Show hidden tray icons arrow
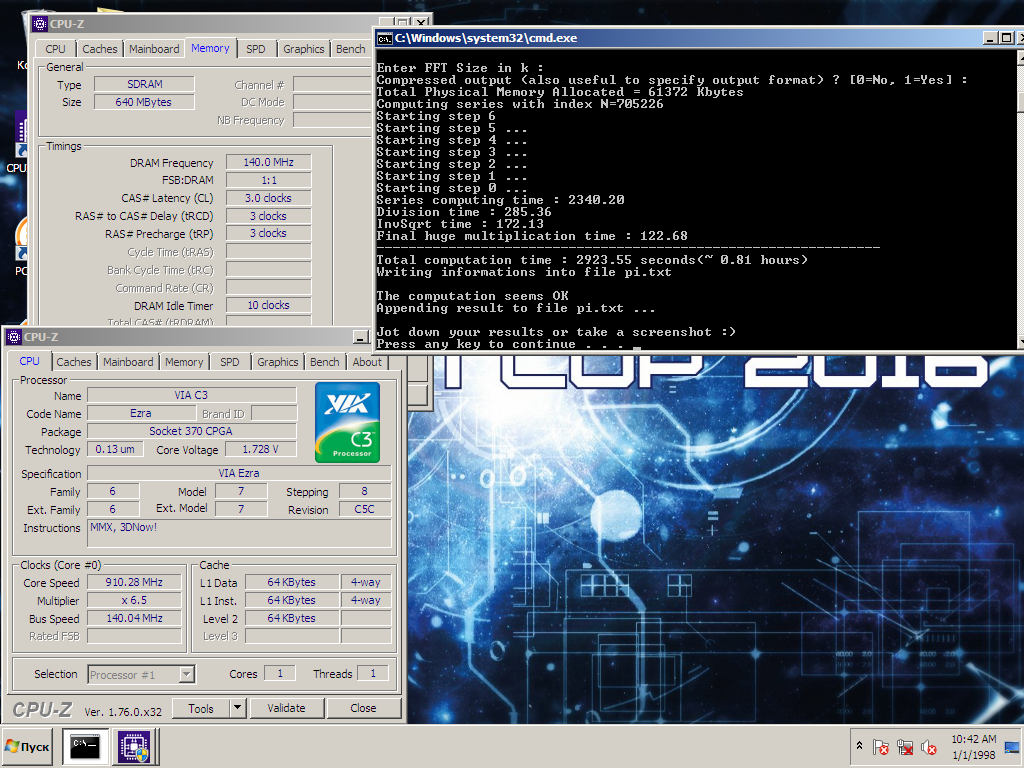 click(859, 746)
